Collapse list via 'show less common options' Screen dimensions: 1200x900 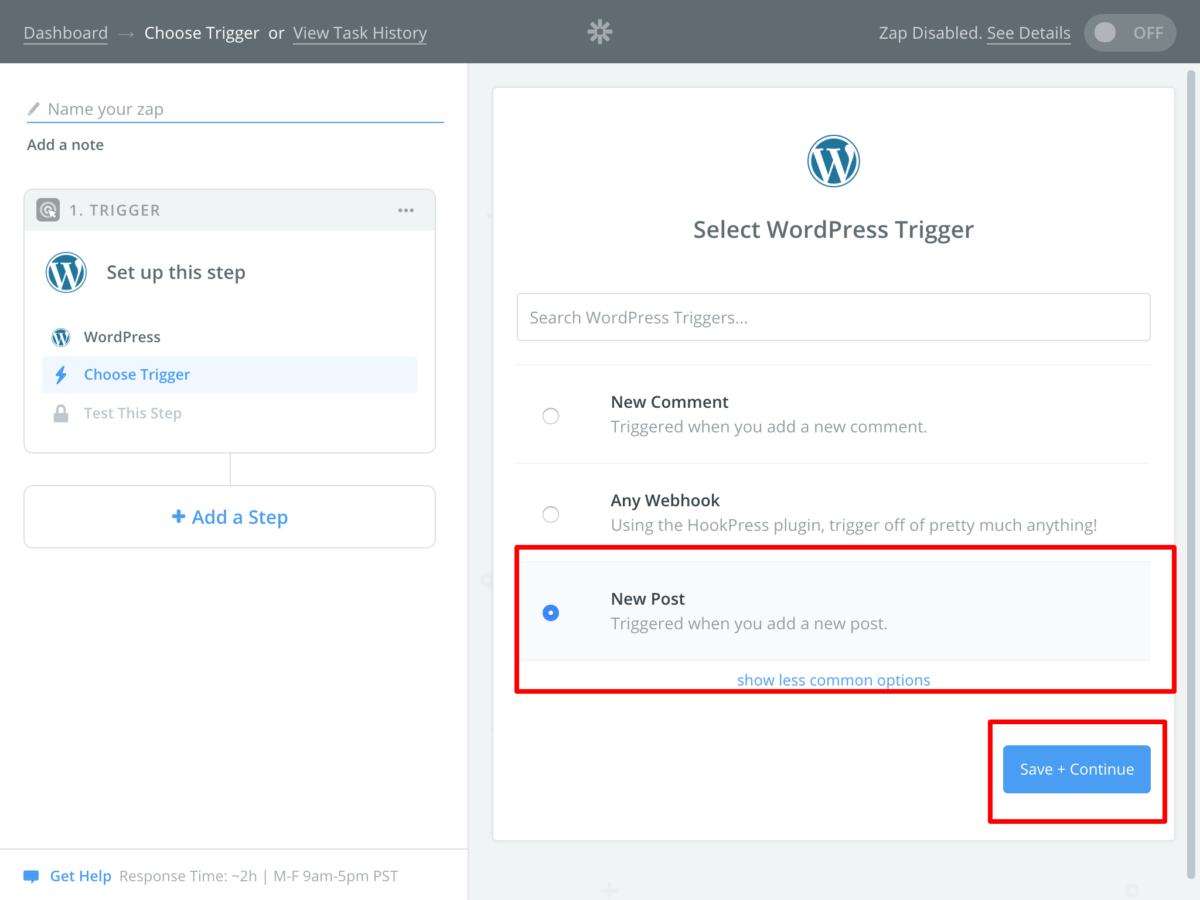(x=833, y=680)
